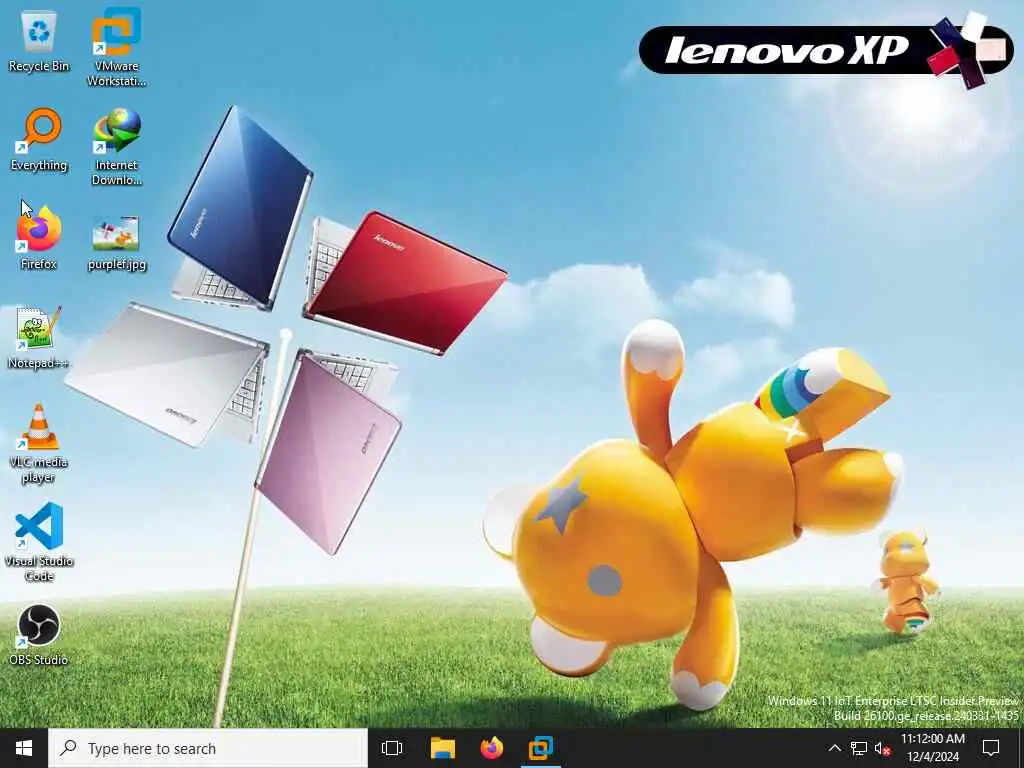Open File Explorer from the taskbar
This screenshot has width=1024, height=768.
coord(442,748)
